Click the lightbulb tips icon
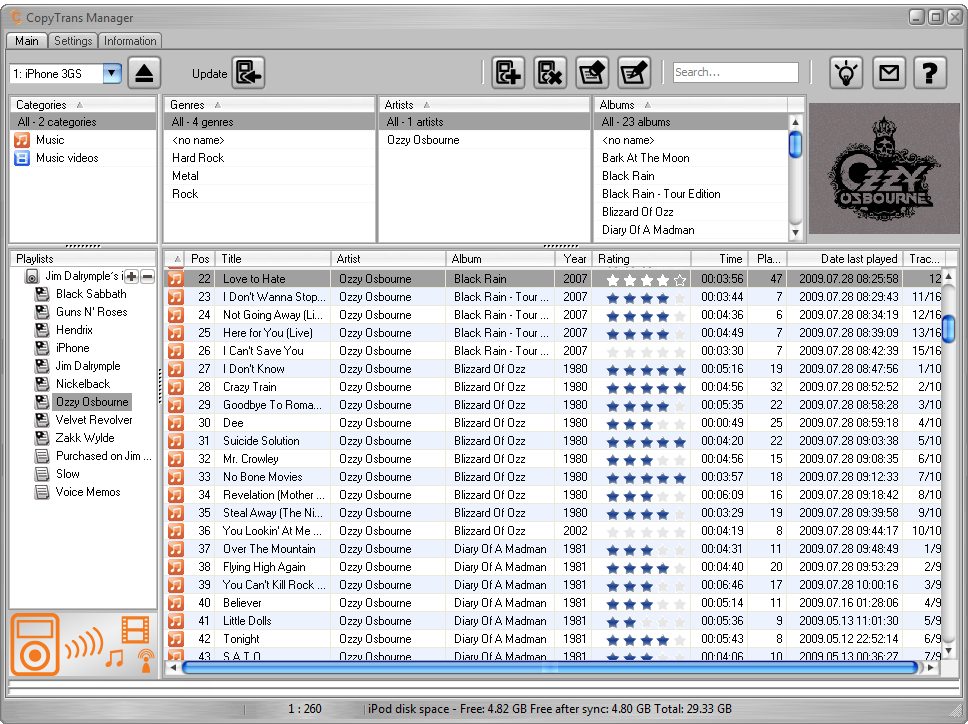Viewport: 968px width, 724px height. [846, 73]
